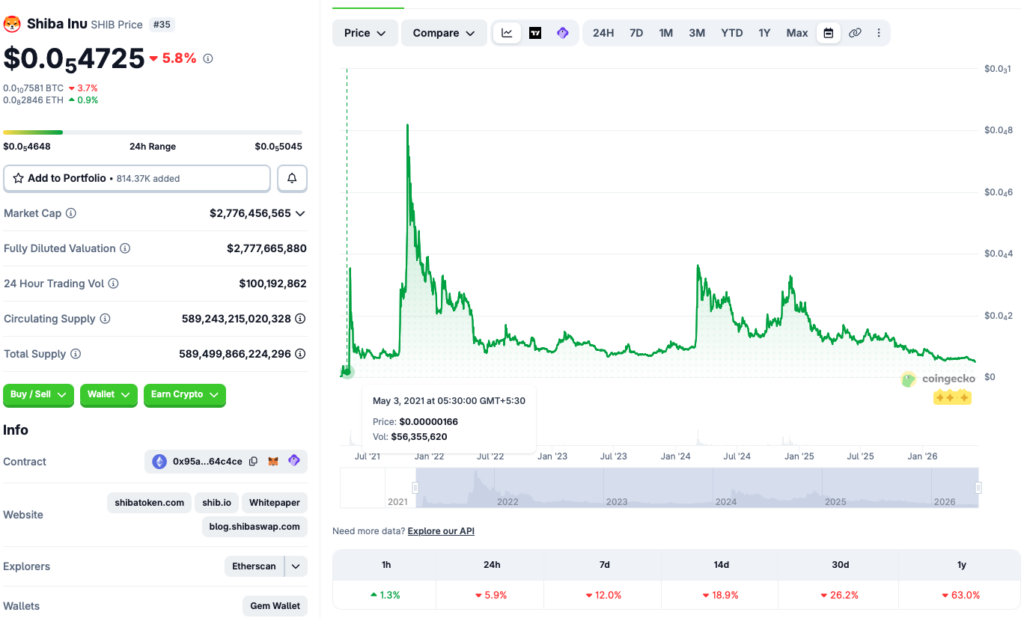Select the 1Y time range
1024x618 pixels.
click(764, 33)
